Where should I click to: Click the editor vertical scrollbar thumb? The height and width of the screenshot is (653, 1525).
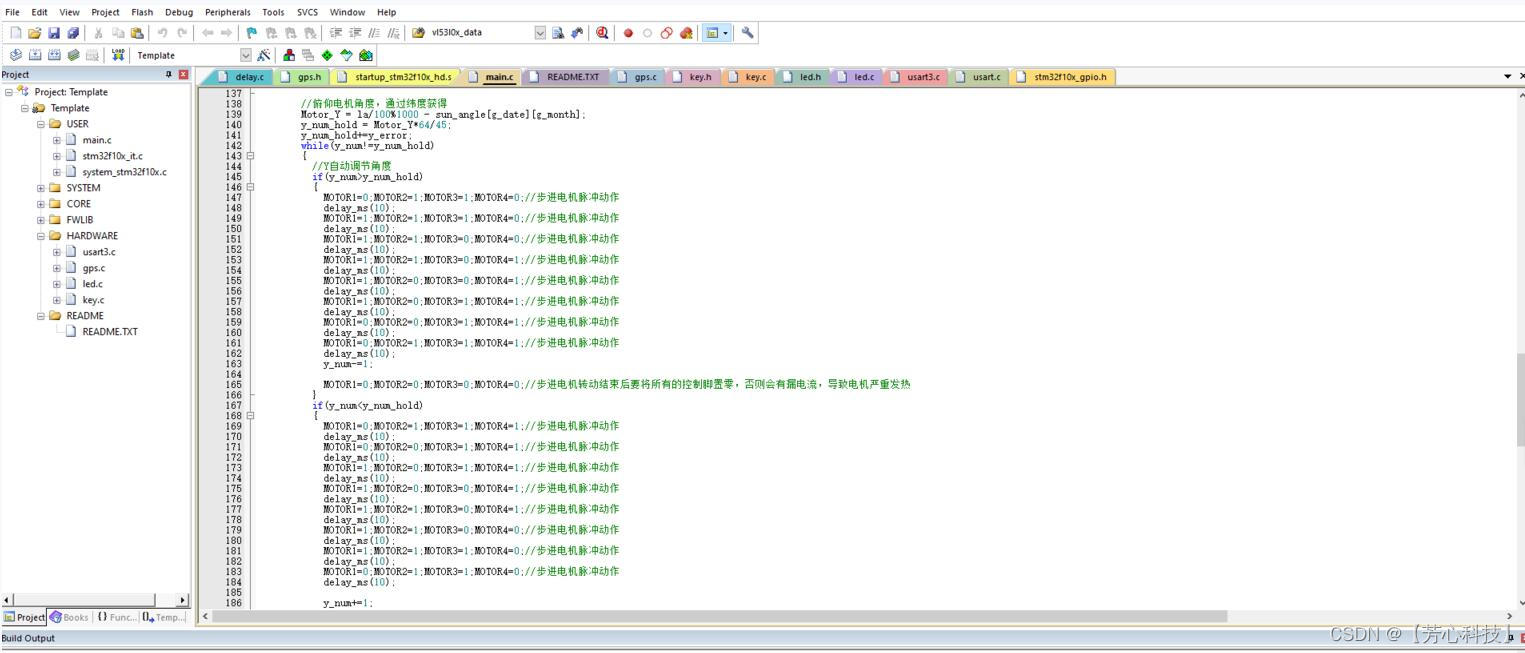coord(1520,399)
